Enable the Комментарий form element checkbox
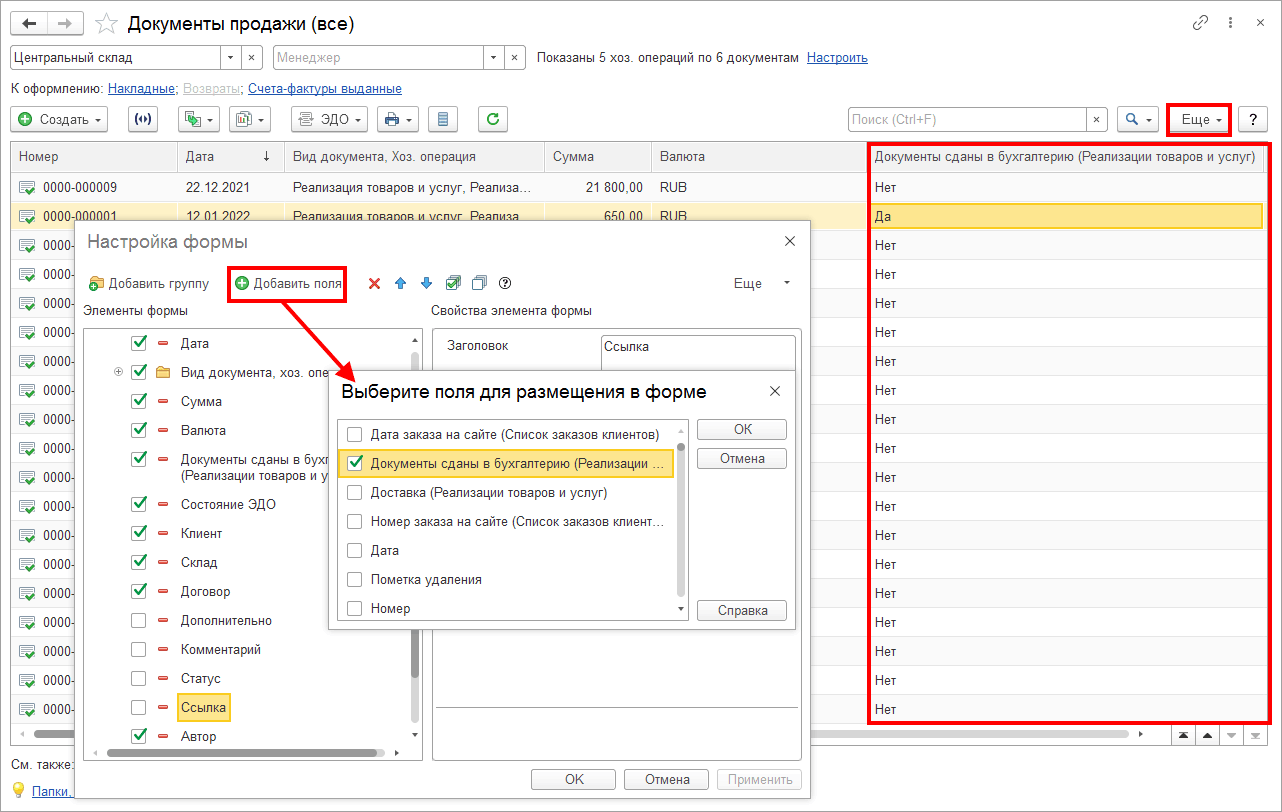The height and width of the screenshot is (812, 1282). coord(139,649)
